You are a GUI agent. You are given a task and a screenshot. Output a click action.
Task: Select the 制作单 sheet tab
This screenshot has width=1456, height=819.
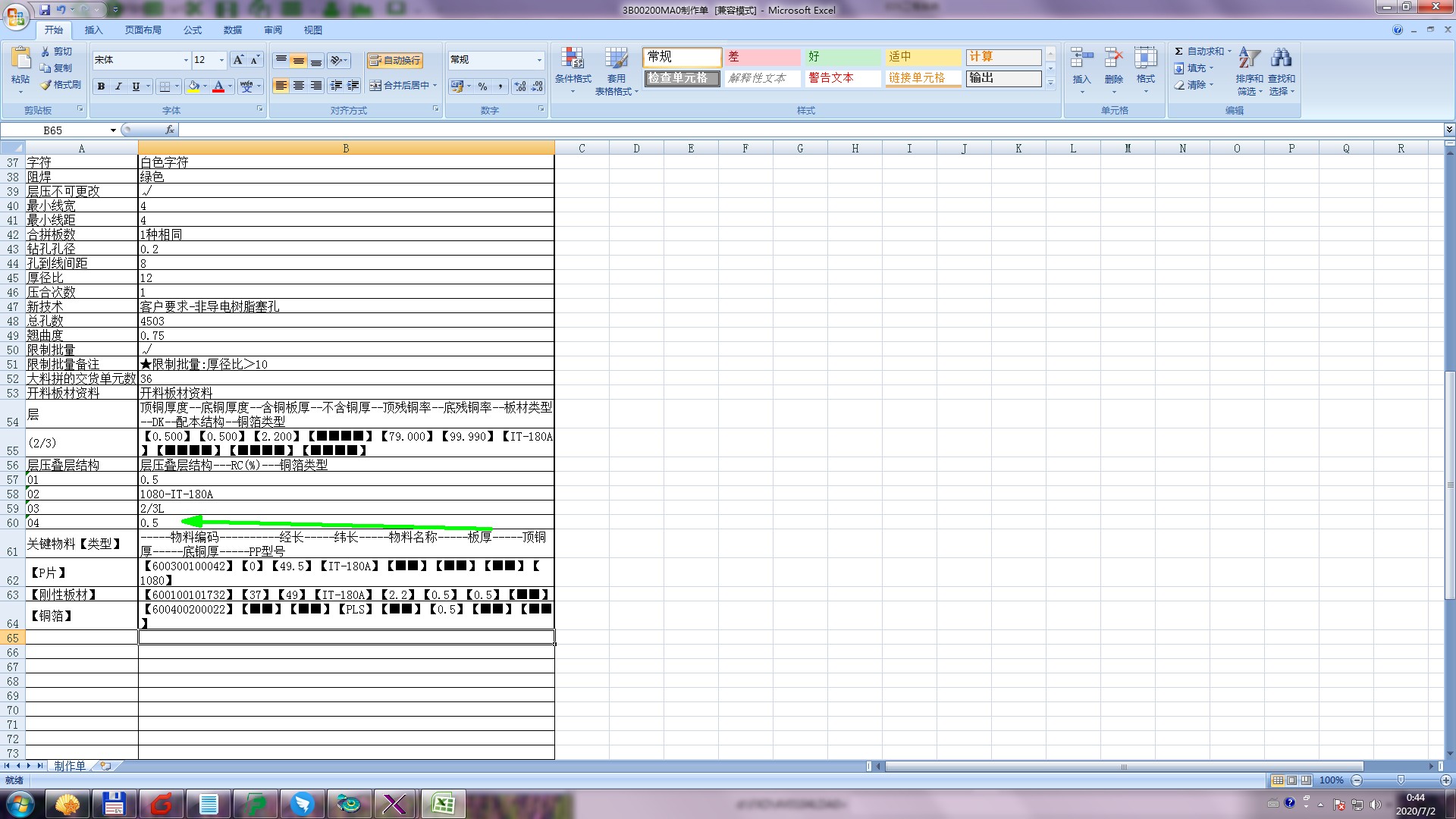[70, 766]
